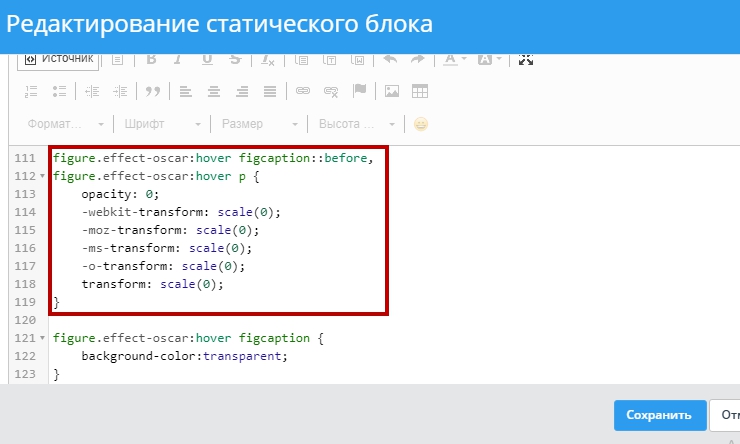
Task: Click the emoji smiley icon
Action: (x=421, y=124)
